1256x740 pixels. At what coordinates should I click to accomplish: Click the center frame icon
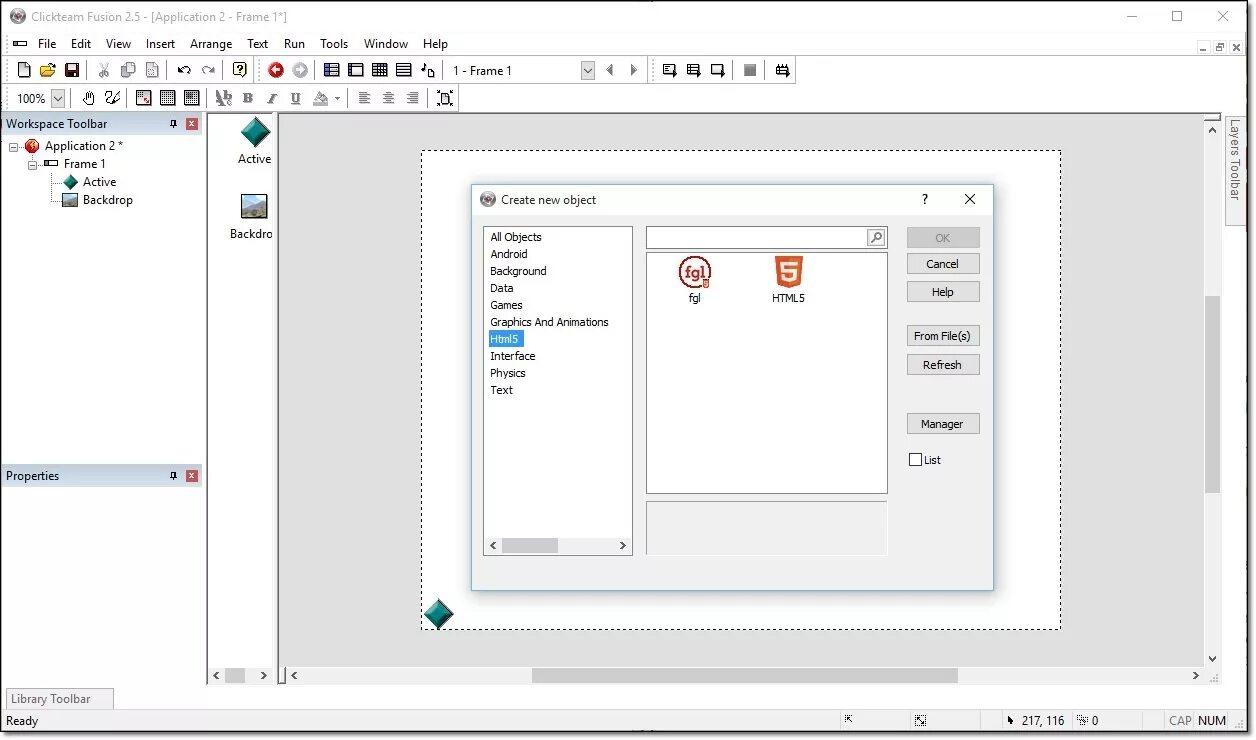(445, 98)
